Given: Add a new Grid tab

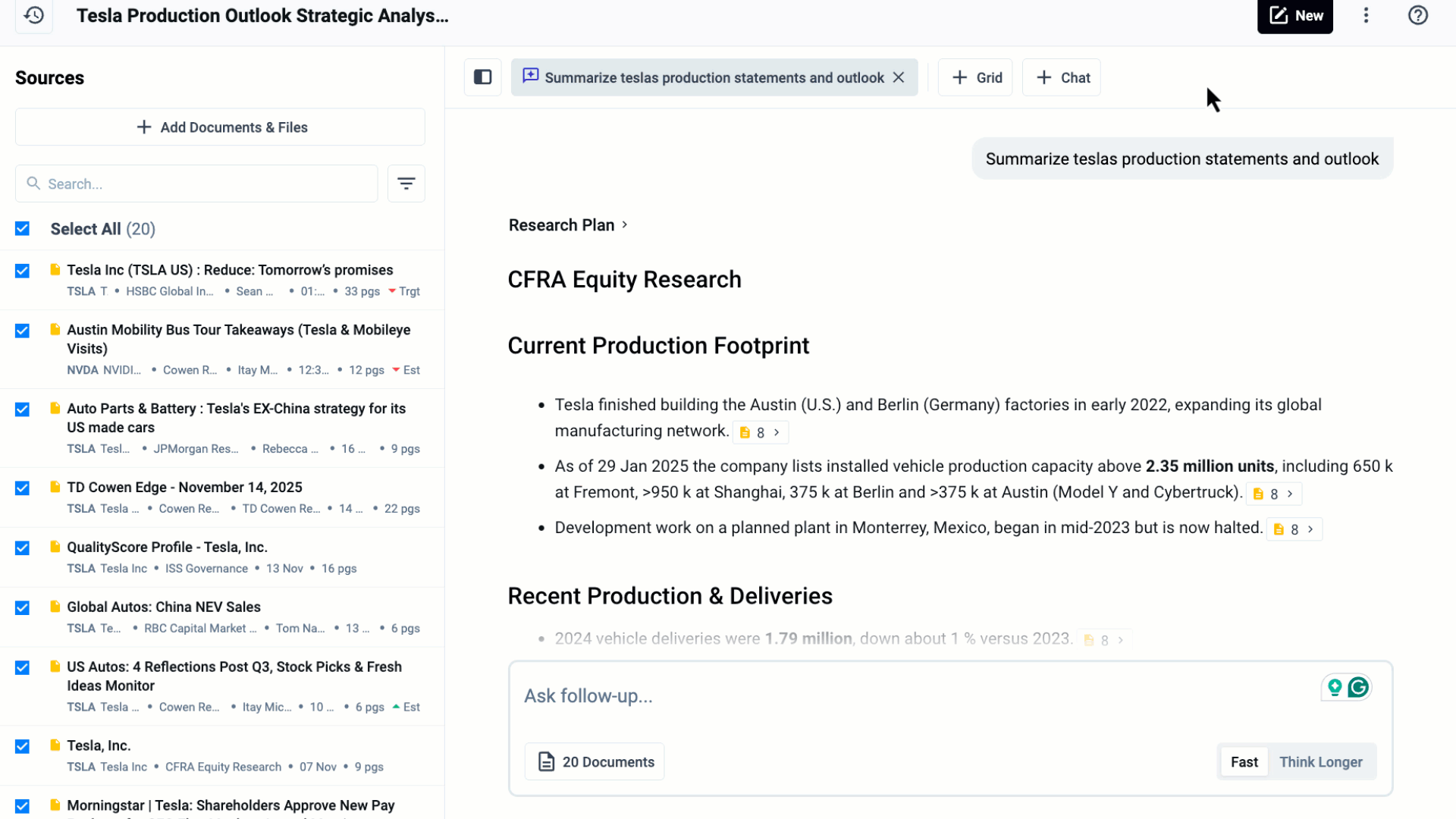Looking at the screenshot, I should point(976,77).
